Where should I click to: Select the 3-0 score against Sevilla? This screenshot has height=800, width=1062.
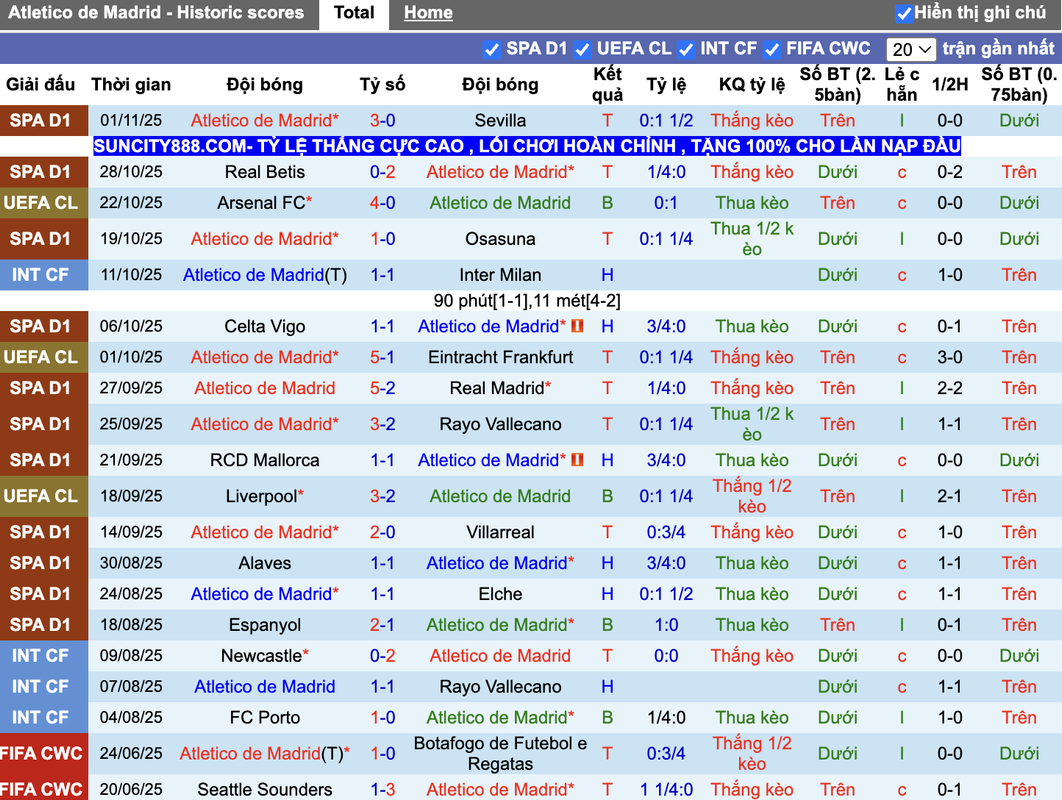pos(383,121)
